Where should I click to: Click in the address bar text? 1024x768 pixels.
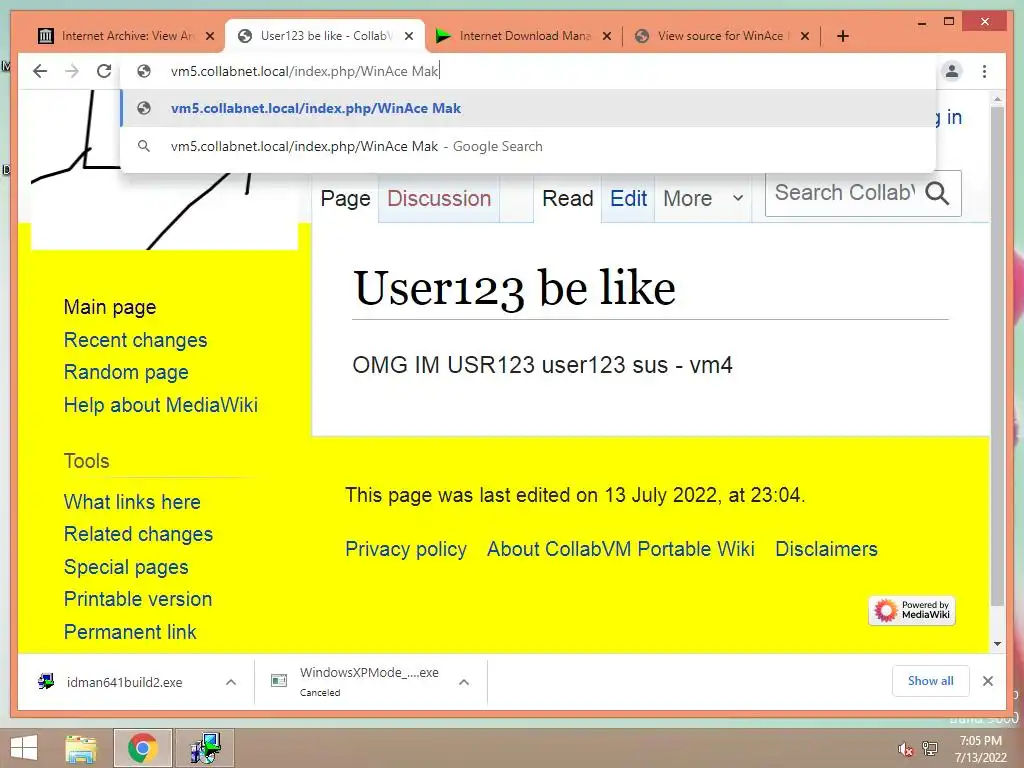pyautogui.click(x=304, y=71)
